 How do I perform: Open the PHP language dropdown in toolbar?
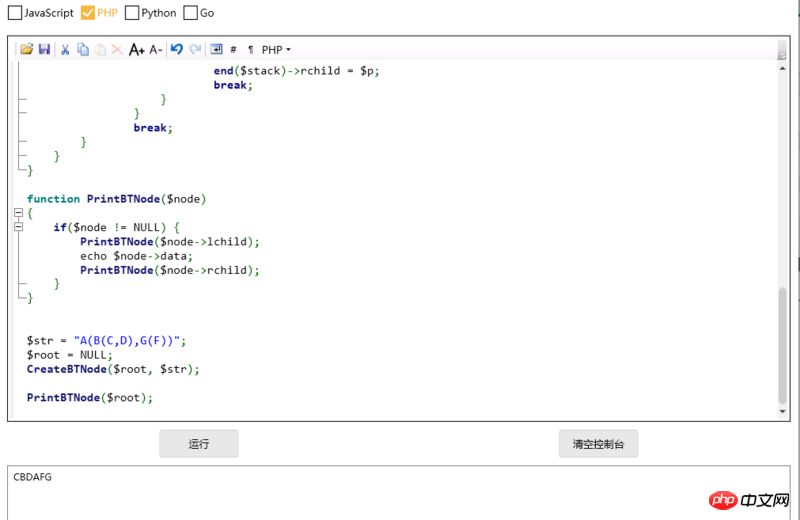276,49
